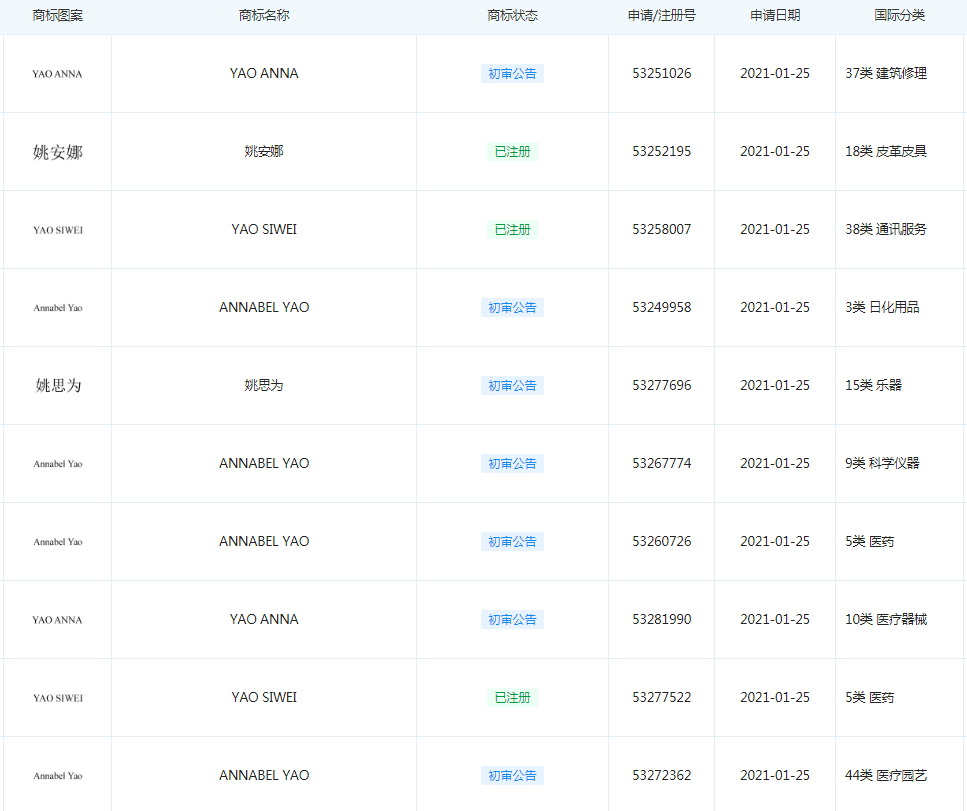Click registration number 53267774
The height and width of the screenshot is (811, 967).
[662, 463]
